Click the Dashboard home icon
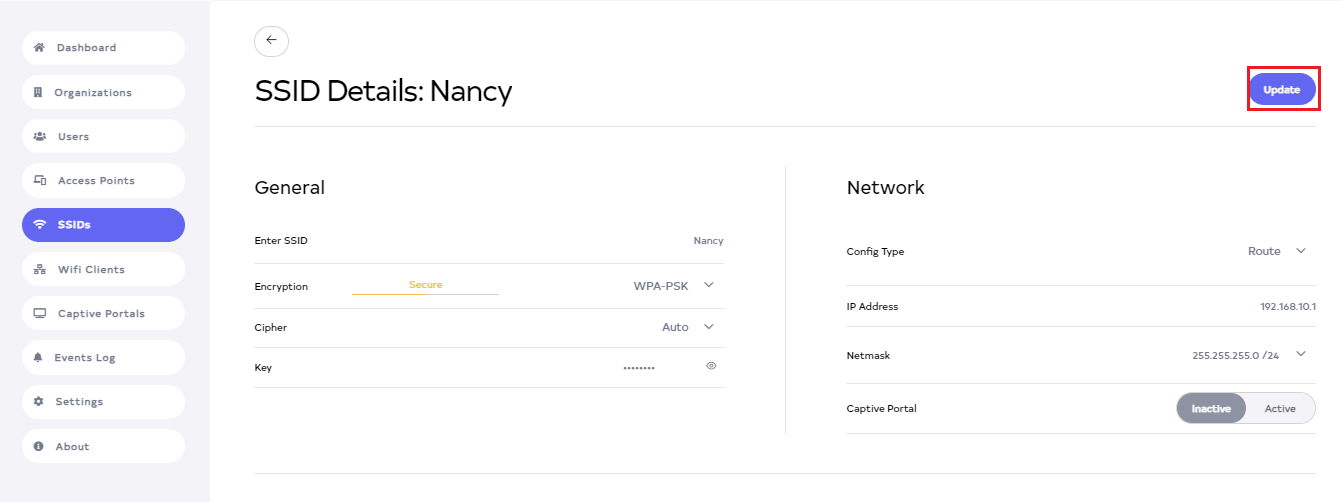The height and width of the screenshot is (502, 1342). click(39, 48)
